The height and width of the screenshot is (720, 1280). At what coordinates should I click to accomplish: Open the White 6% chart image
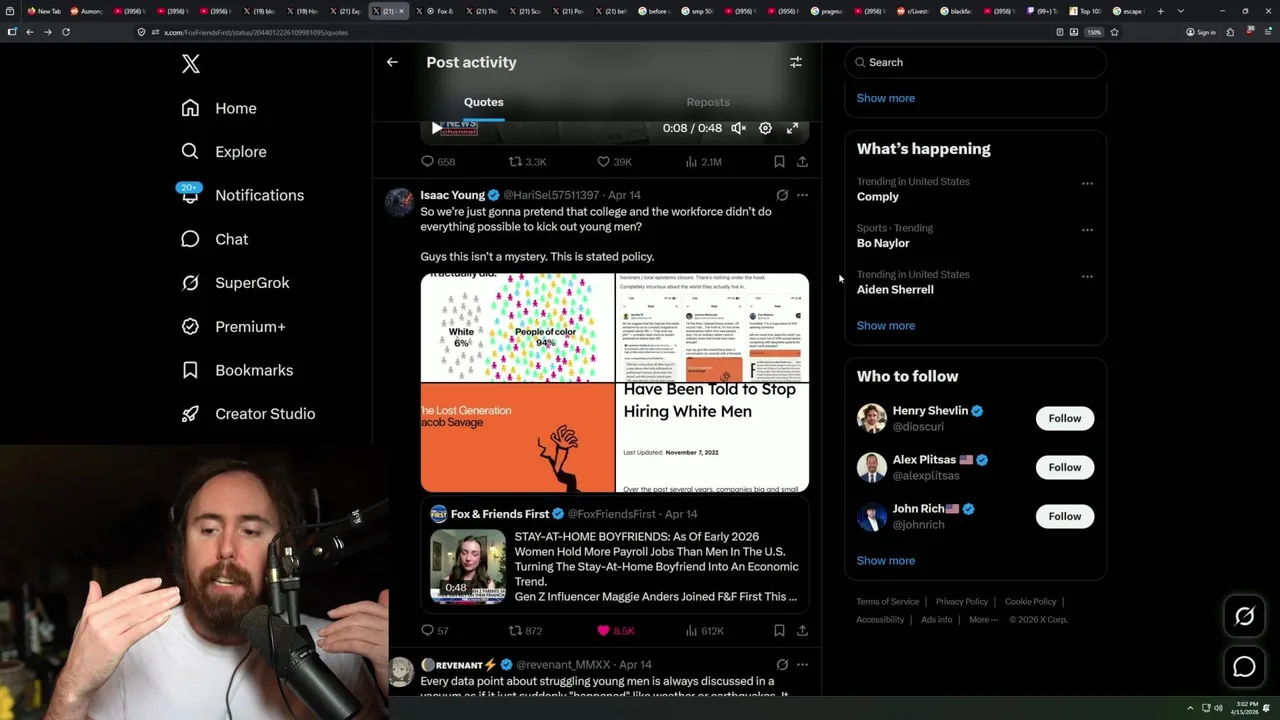(x=517, y=327)
